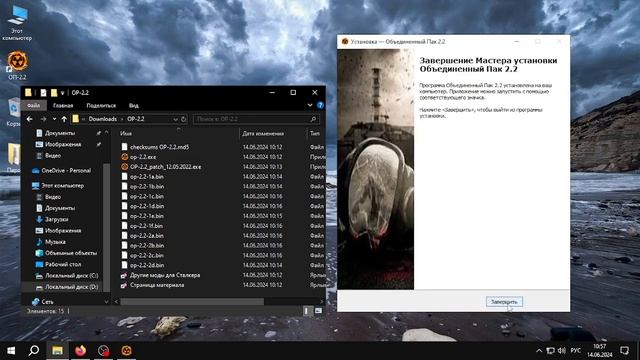
Task: Open Документы in quick access pane
Action: 60,133
